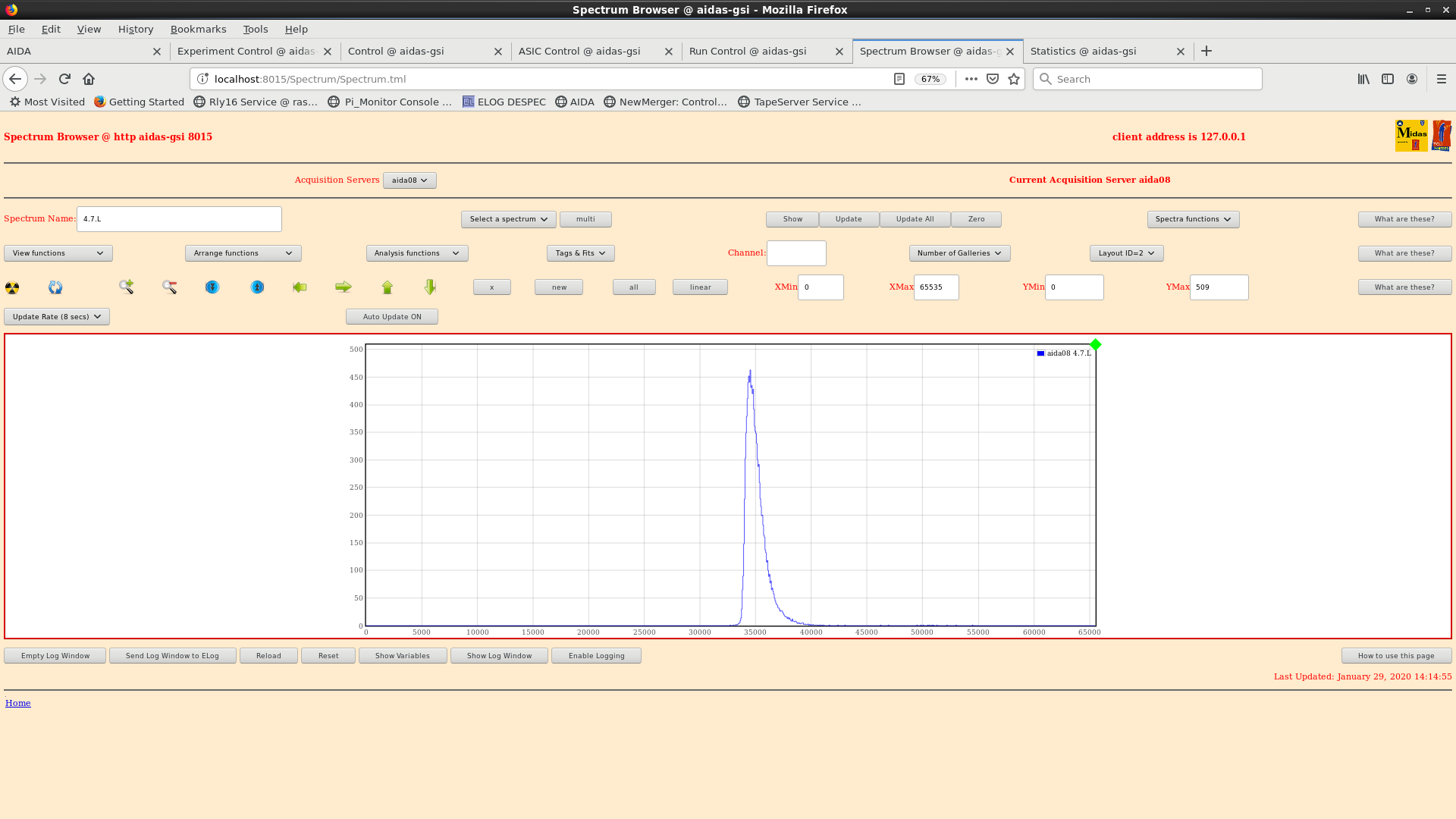Click the green down arrow icon
The width and height of the screenshot is (1456, 819).
(x=430, y=287)
